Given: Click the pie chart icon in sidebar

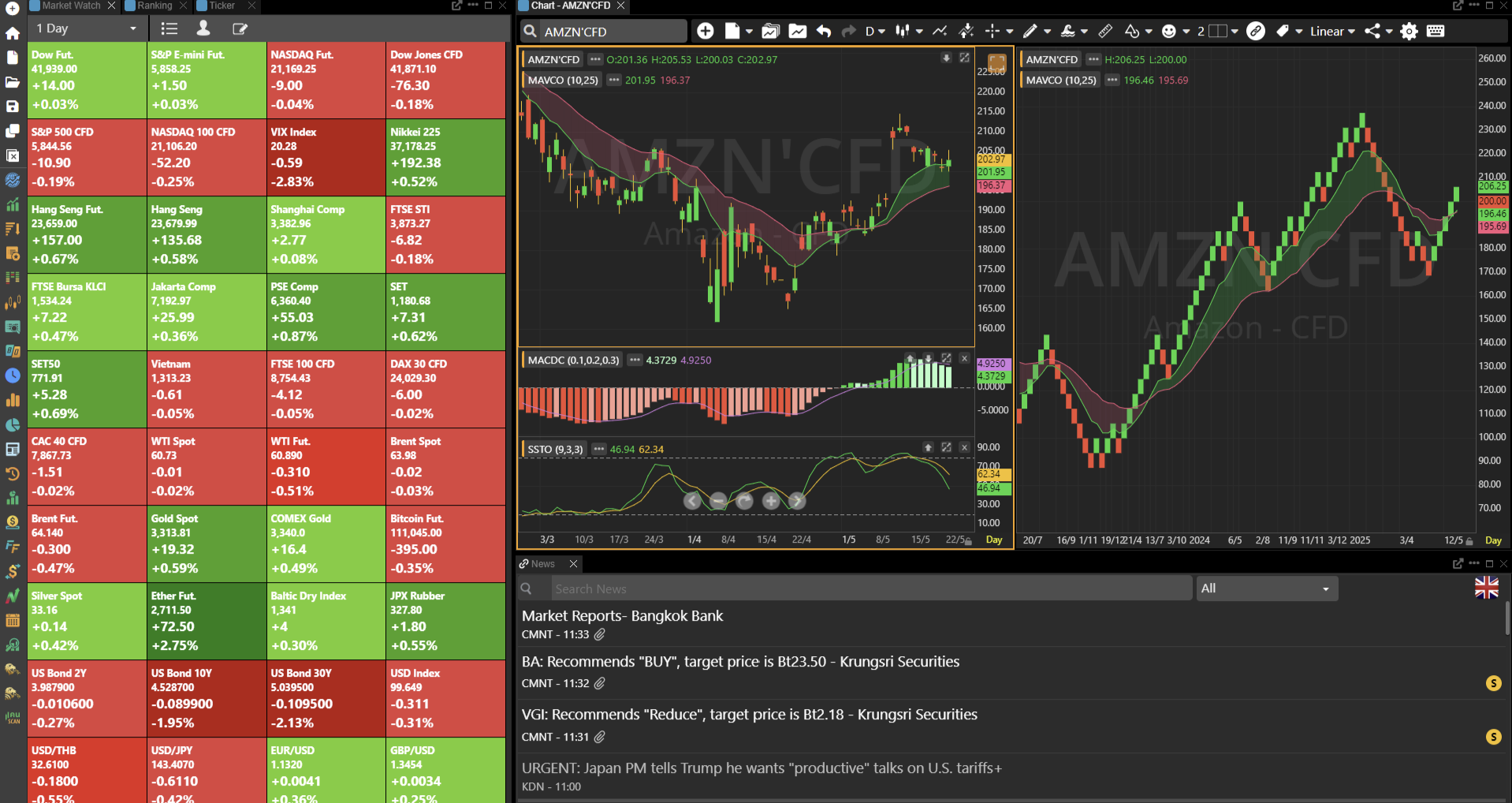Looking at the screenshot, I should click(13, 425).
